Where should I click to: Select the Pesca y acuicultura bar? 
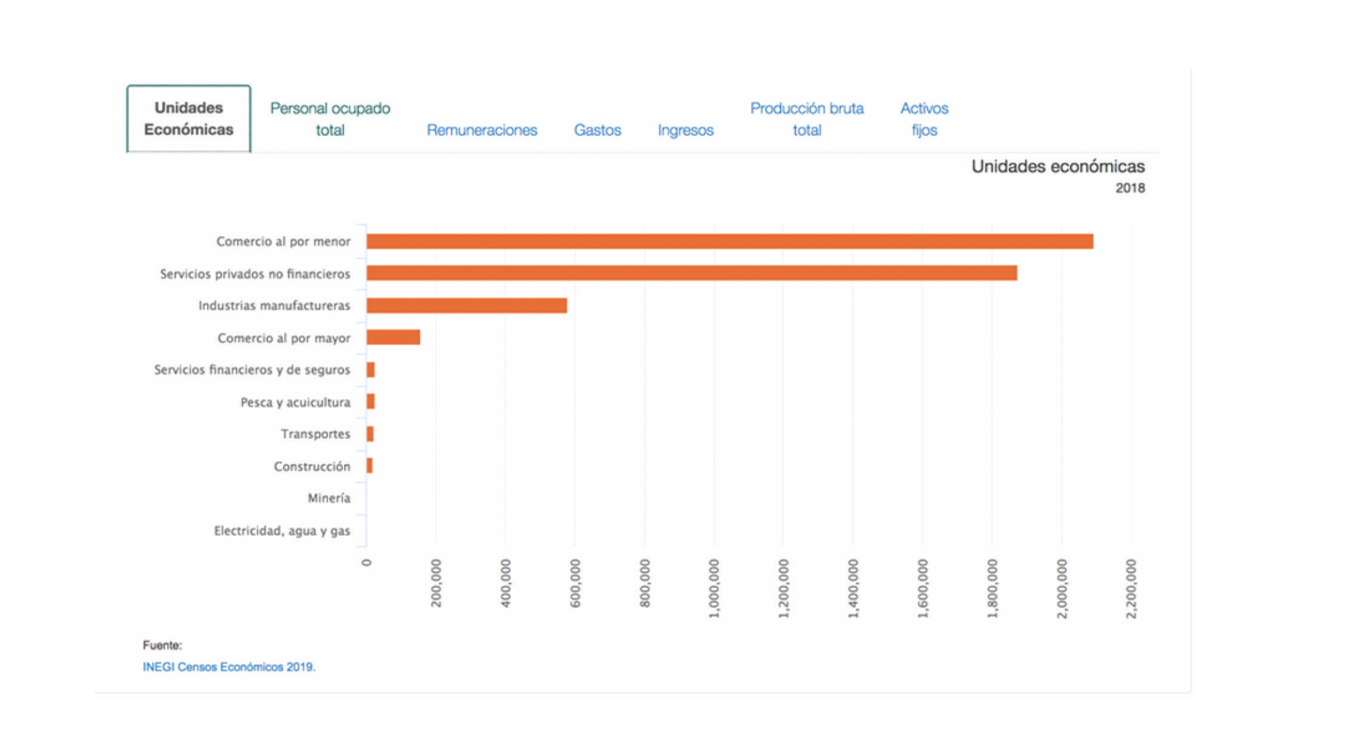371,402
